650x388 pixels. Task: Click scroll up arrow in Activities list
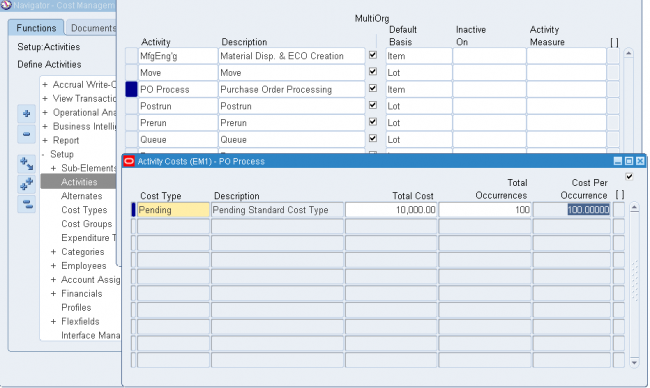(x=628, y=53)
